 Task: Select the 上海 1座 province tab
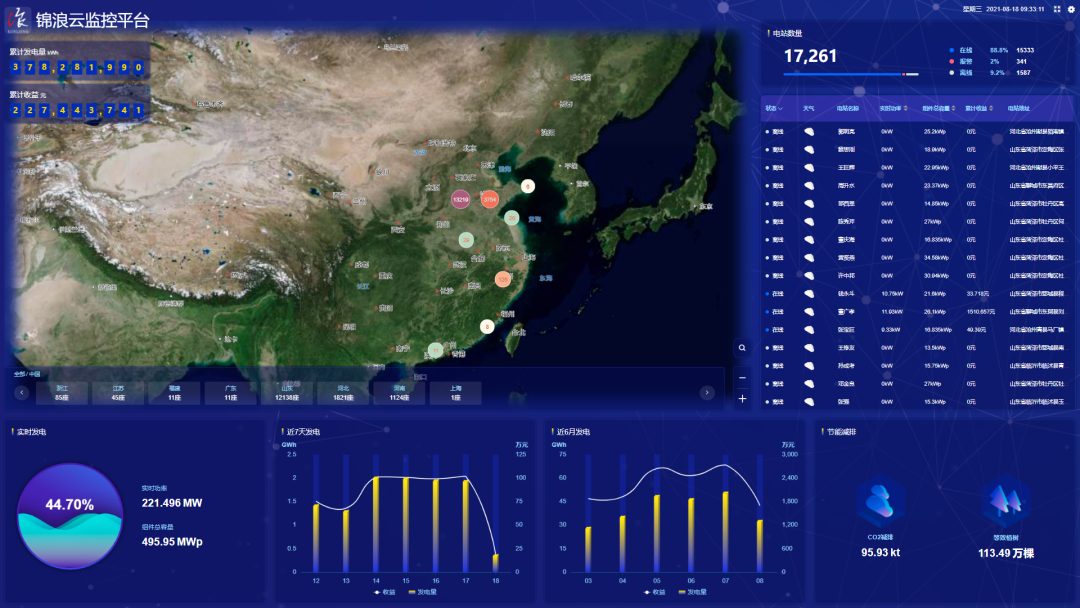point(455,393)
